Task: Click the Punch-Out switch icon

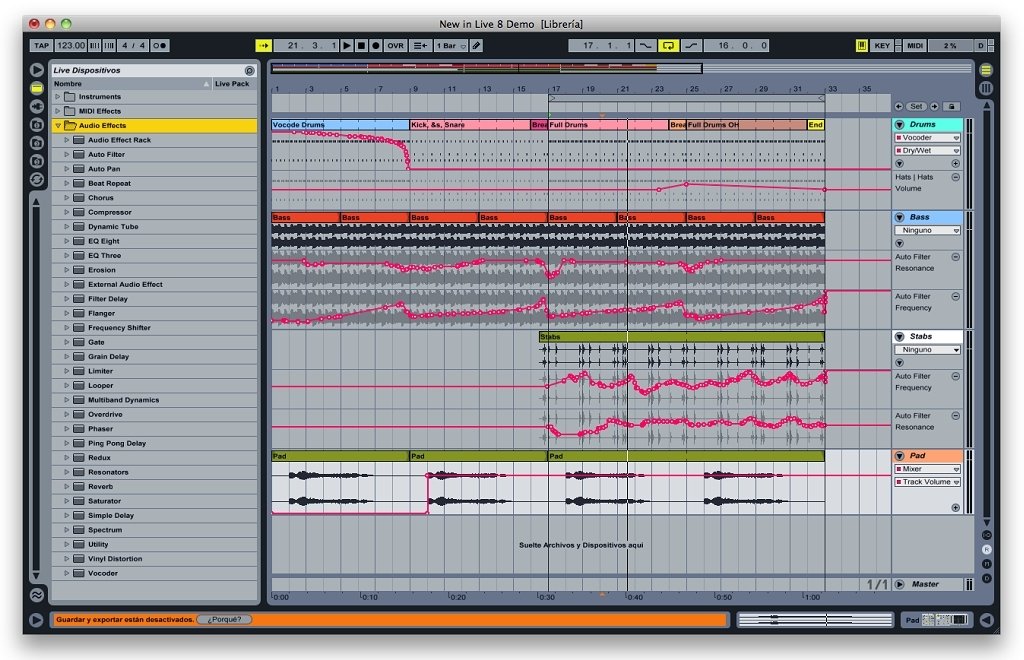Action: 691,46
